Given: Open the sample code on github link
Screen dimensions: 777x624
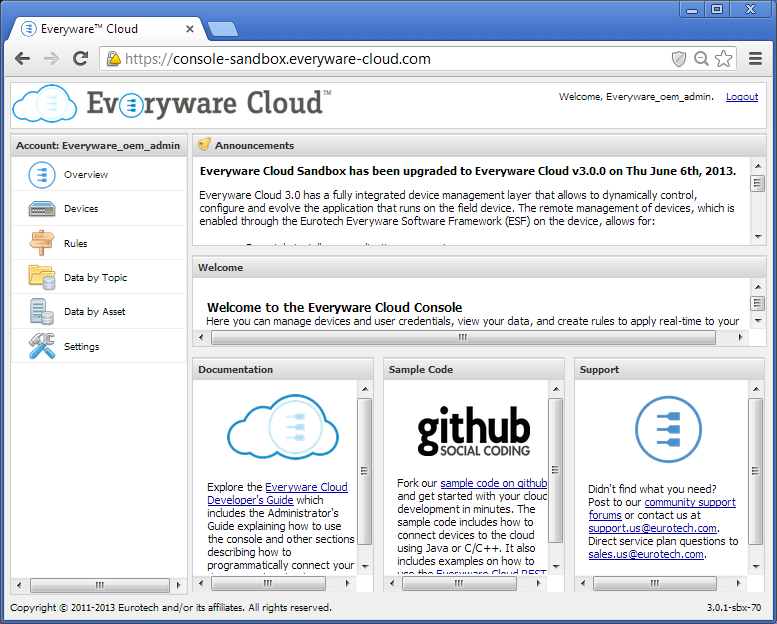Looking at the screenshot, I should [494, 483].
